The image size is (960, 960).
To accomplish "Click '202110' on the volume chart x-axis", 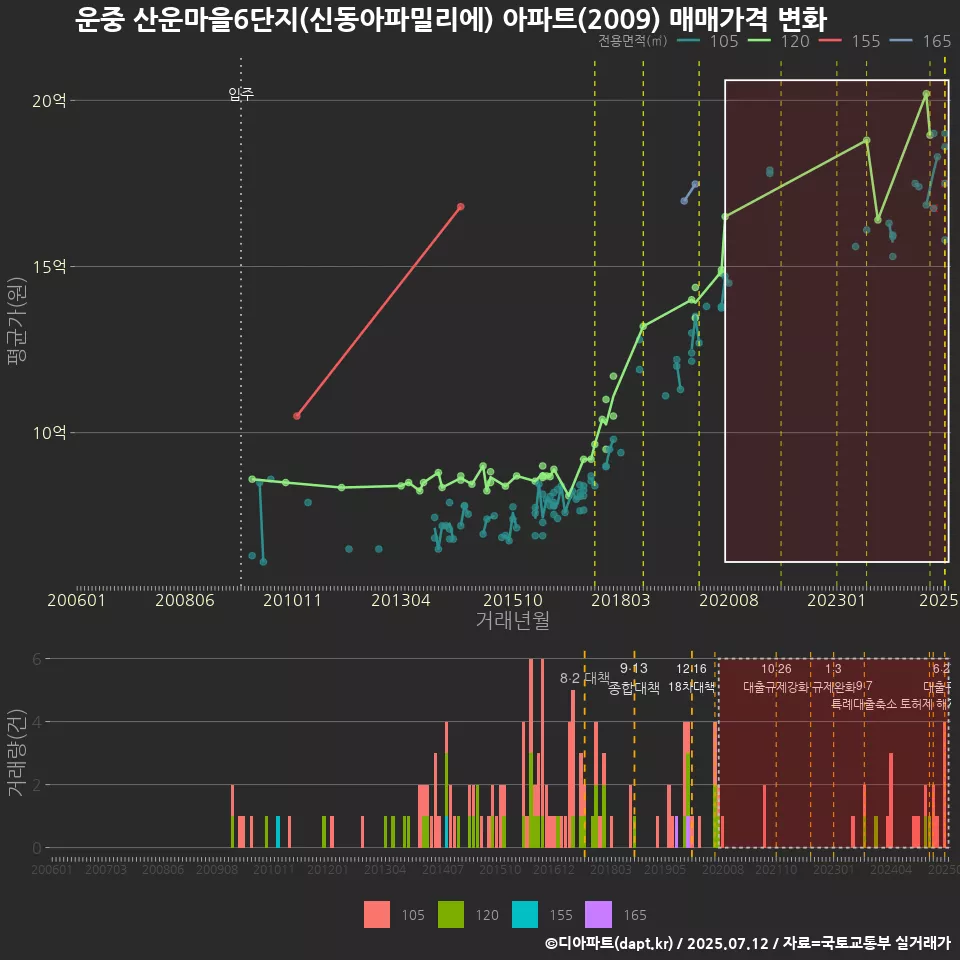I will tap(776, 869).
